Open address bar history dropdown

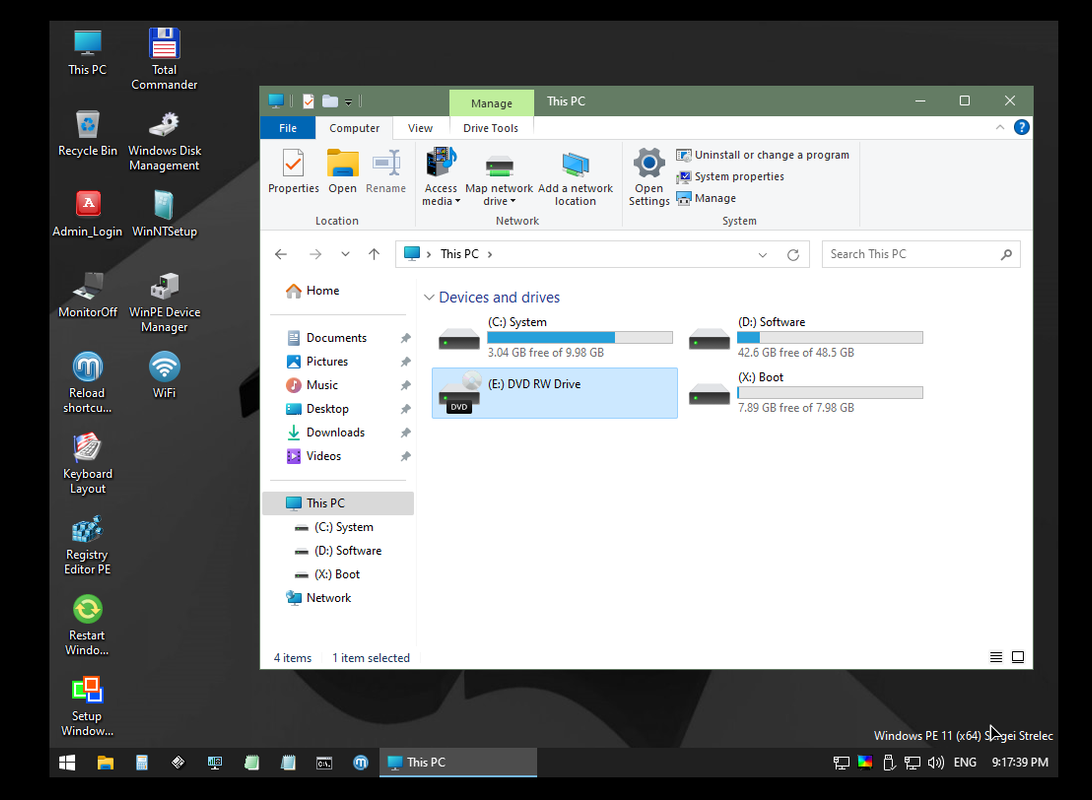(x=763, y=255)
